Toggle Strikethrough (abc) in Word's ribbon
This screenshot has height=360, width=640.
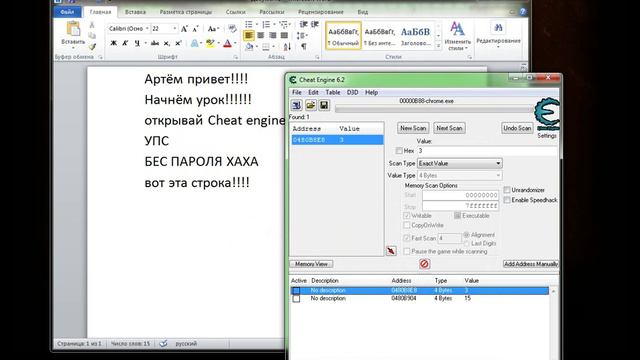pos(155,43)
